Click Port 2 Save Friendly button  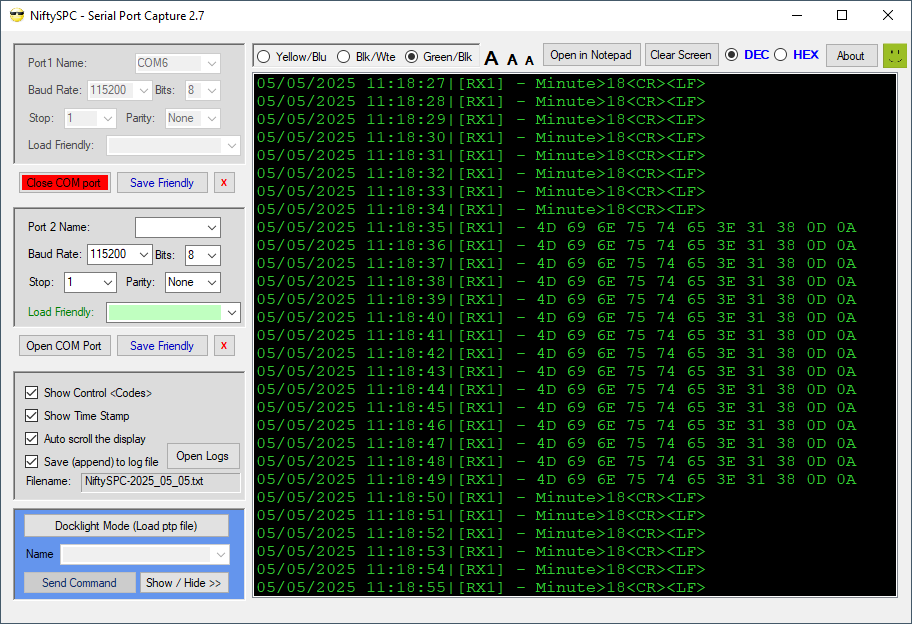[x=162, y=345]
